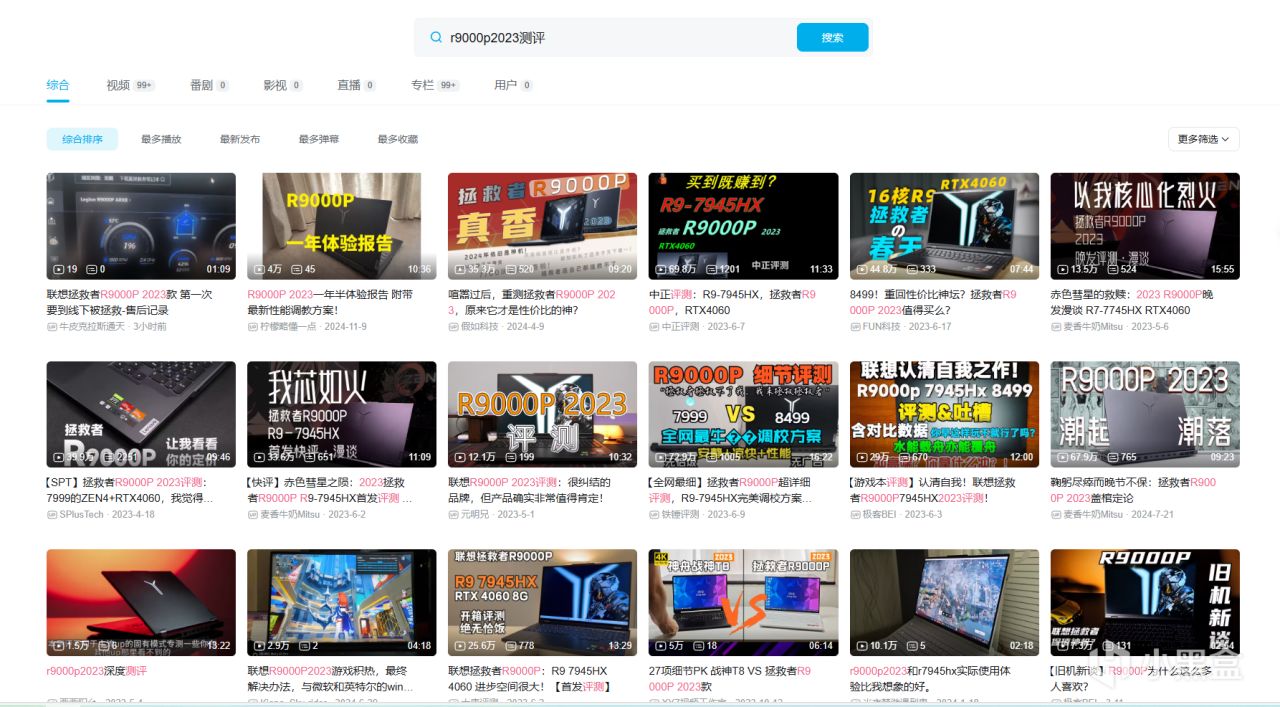
Task: Switch to the 综合 tab
Action: (58, 85)
